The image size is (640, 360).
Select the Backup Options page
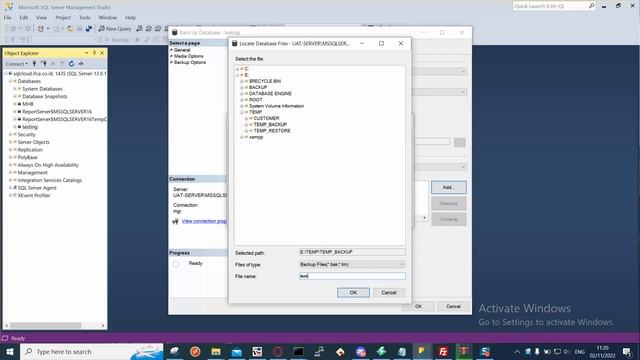(190, 62)
